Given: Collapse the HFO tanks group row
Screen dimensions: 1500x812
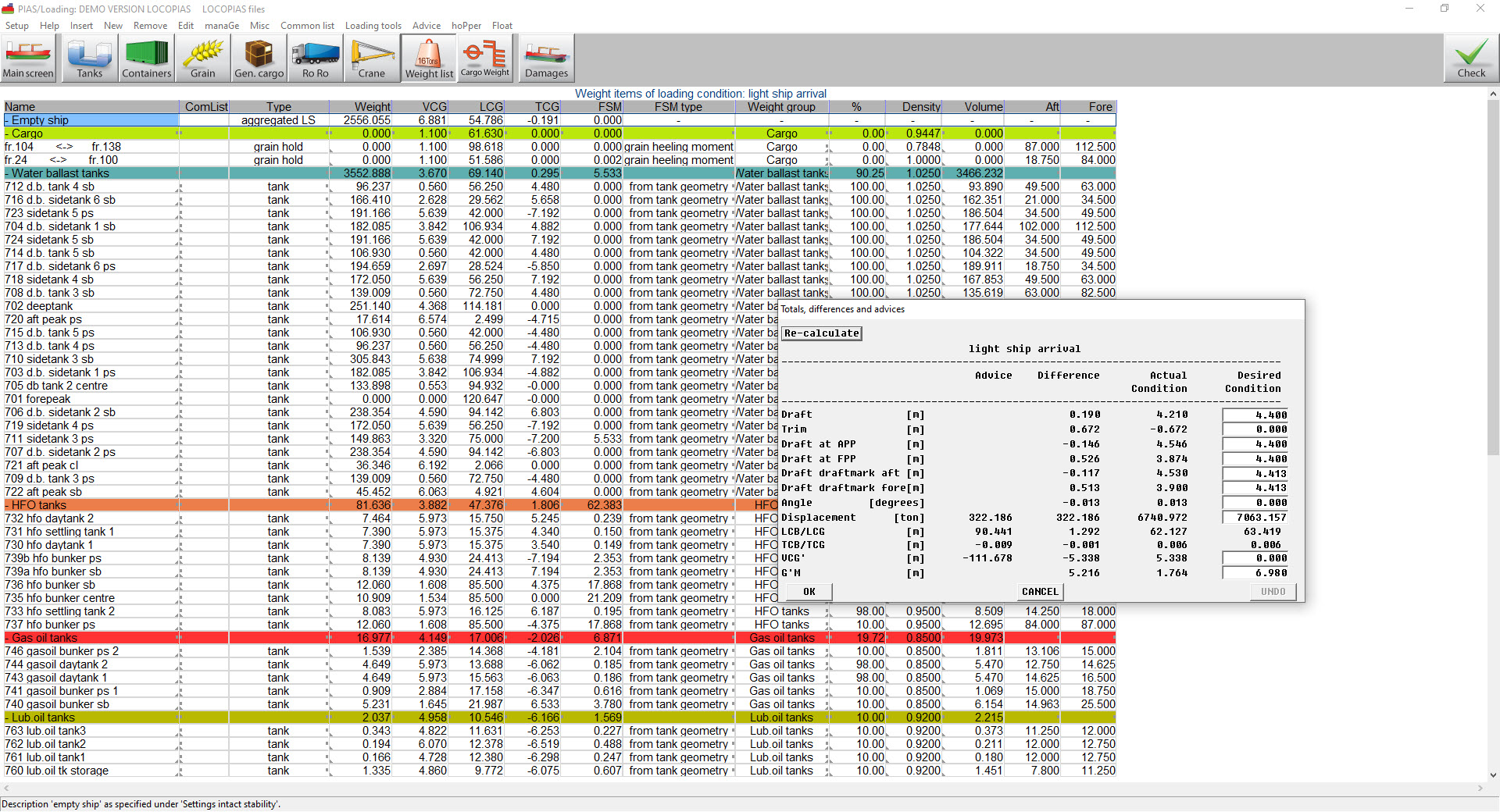Looking at the screenshot, I should pos(7,505).
